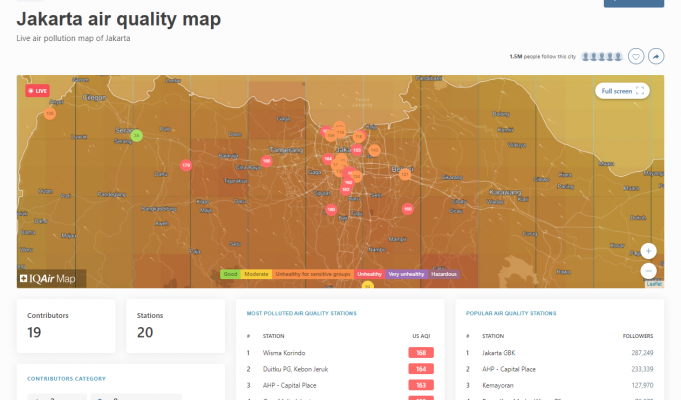Select the Very unhealthy legend swatch
Image resolution: width=681 pixels, height=400 pixels.
tap(407, 274)
